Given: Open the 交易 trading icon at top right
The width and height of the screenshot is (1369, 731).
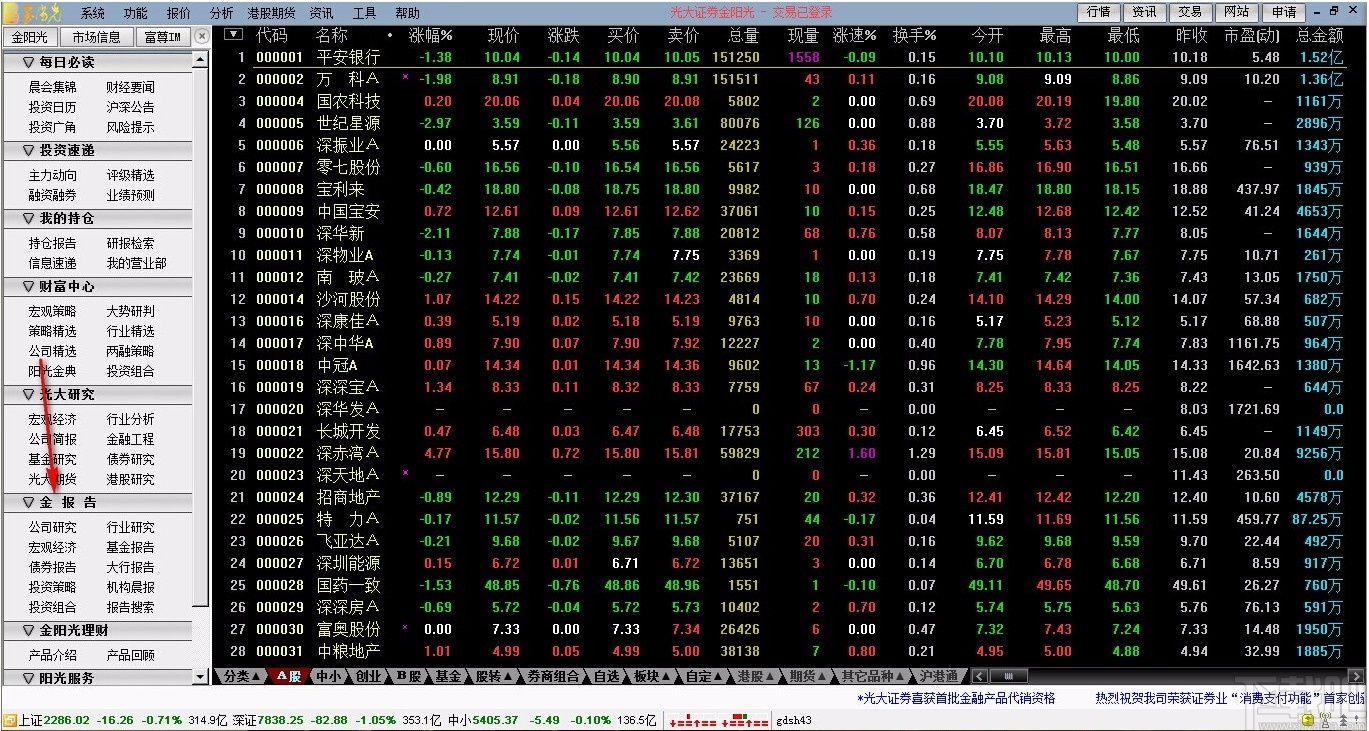Looking at the screenshot, I should [x=1190, y=12].
